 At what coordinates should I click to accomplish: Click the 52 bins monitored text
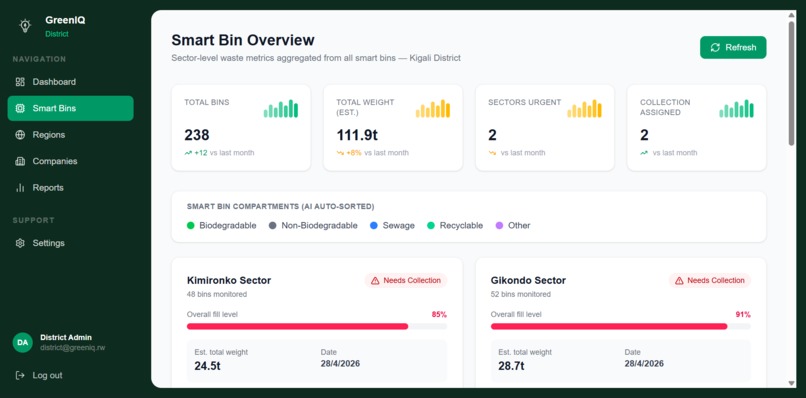pos(521,295)
